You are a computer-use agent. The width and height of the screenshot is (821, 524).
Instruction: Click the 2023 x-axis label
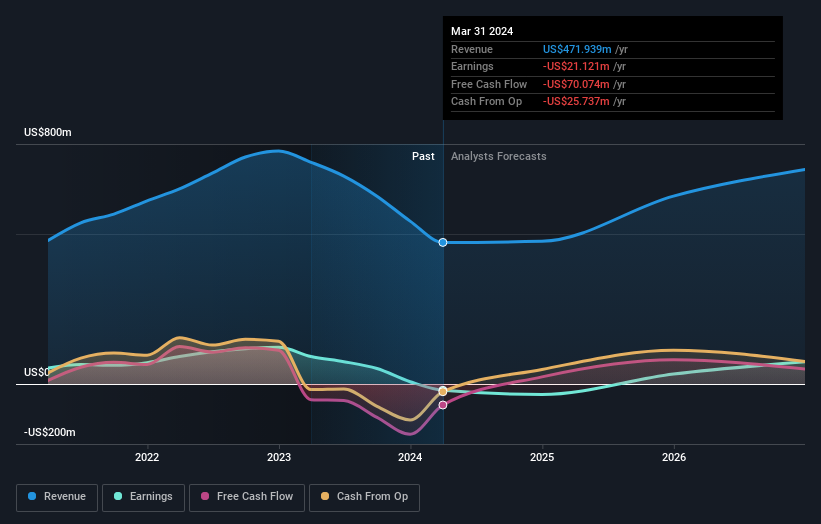pos(279,458)
